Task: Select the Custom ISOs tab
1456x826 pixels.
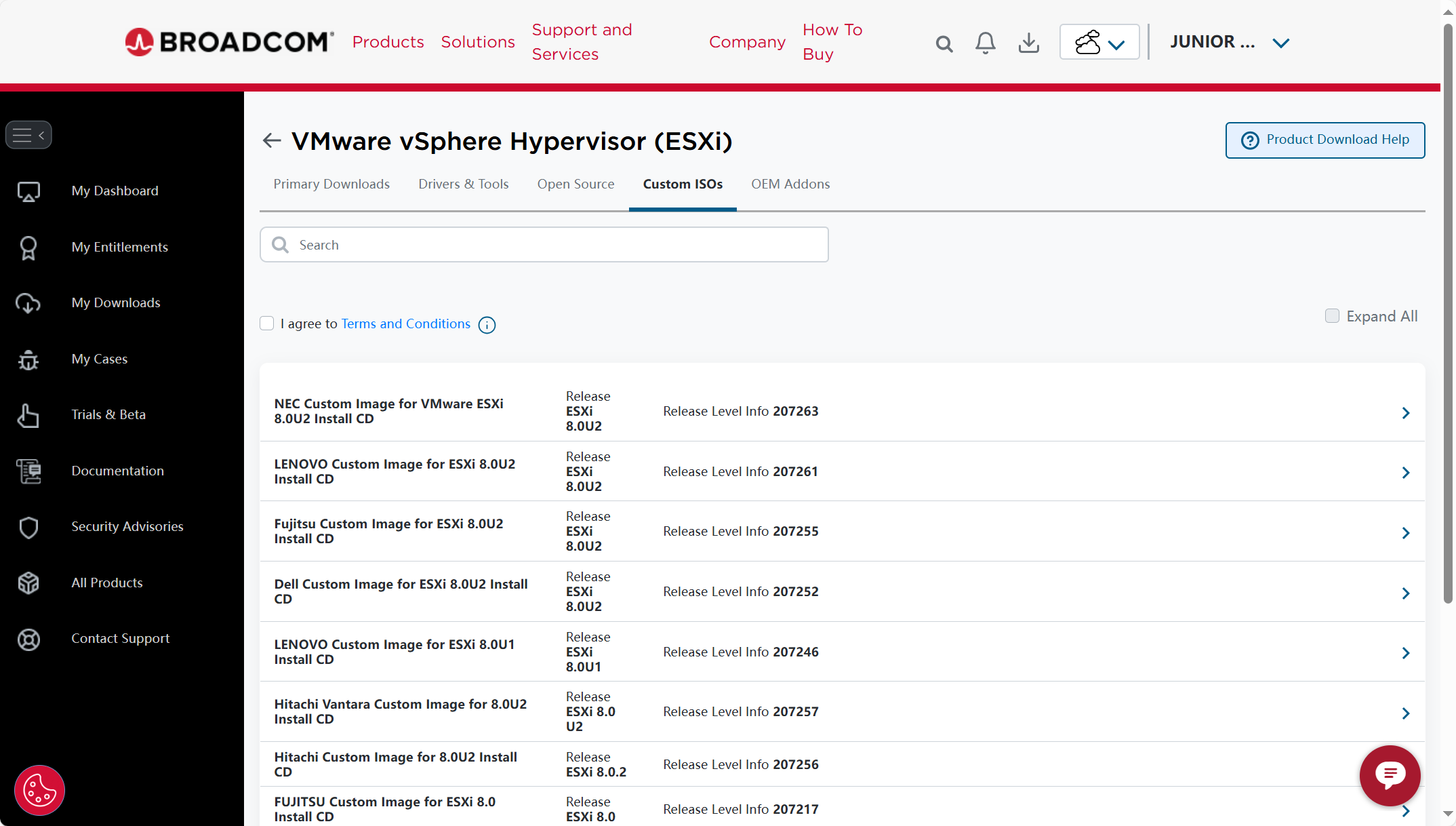Action: pyautogui.click(x=683, y=184)
